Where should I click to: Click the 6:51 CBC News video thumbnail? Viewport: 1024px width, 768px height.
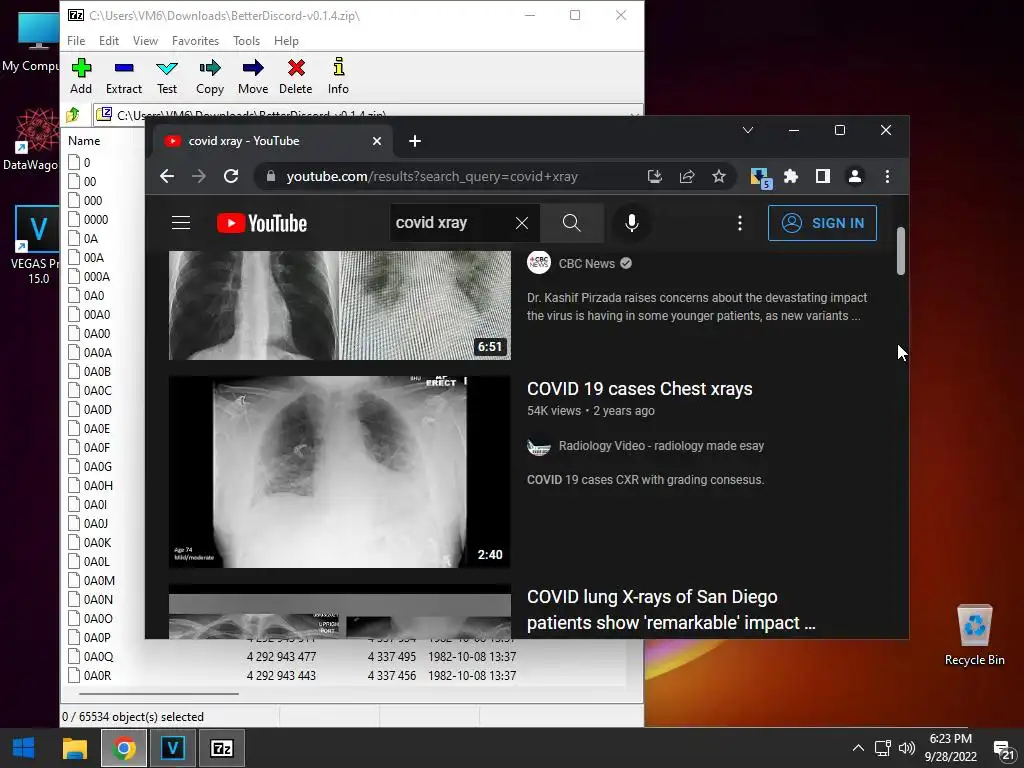(340, 305)
